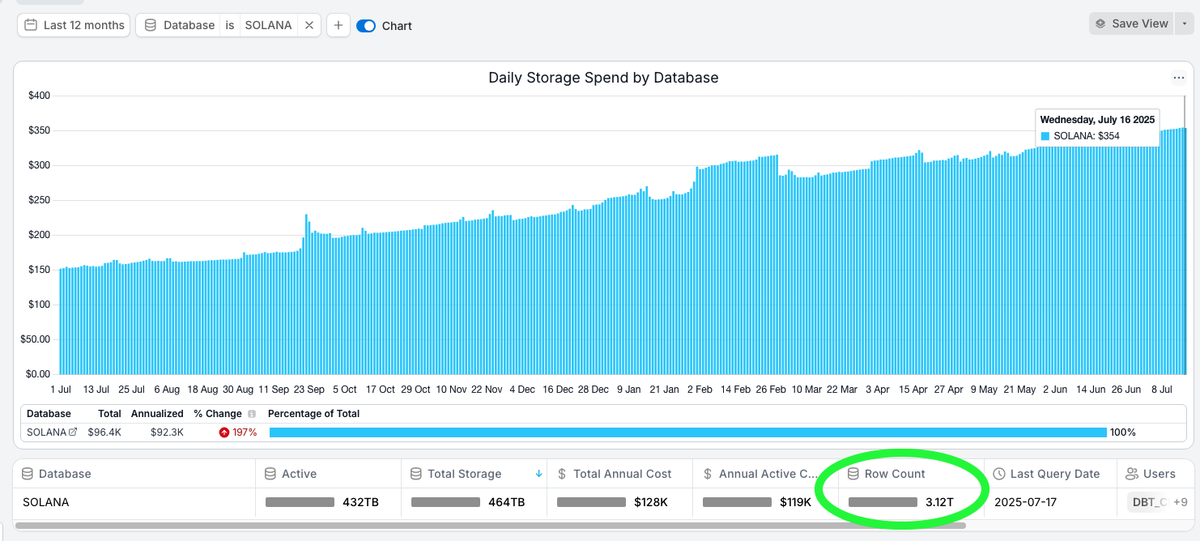Click the 3.12T row count cell
This screenshot has width=1200, height=541.
click(x=912, y=502)
